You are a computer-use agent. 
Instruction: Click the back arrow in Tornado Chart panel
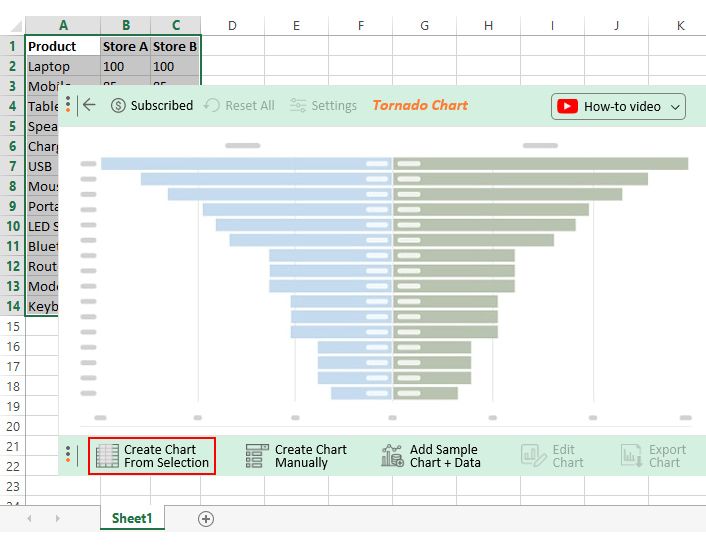point(90,105)
